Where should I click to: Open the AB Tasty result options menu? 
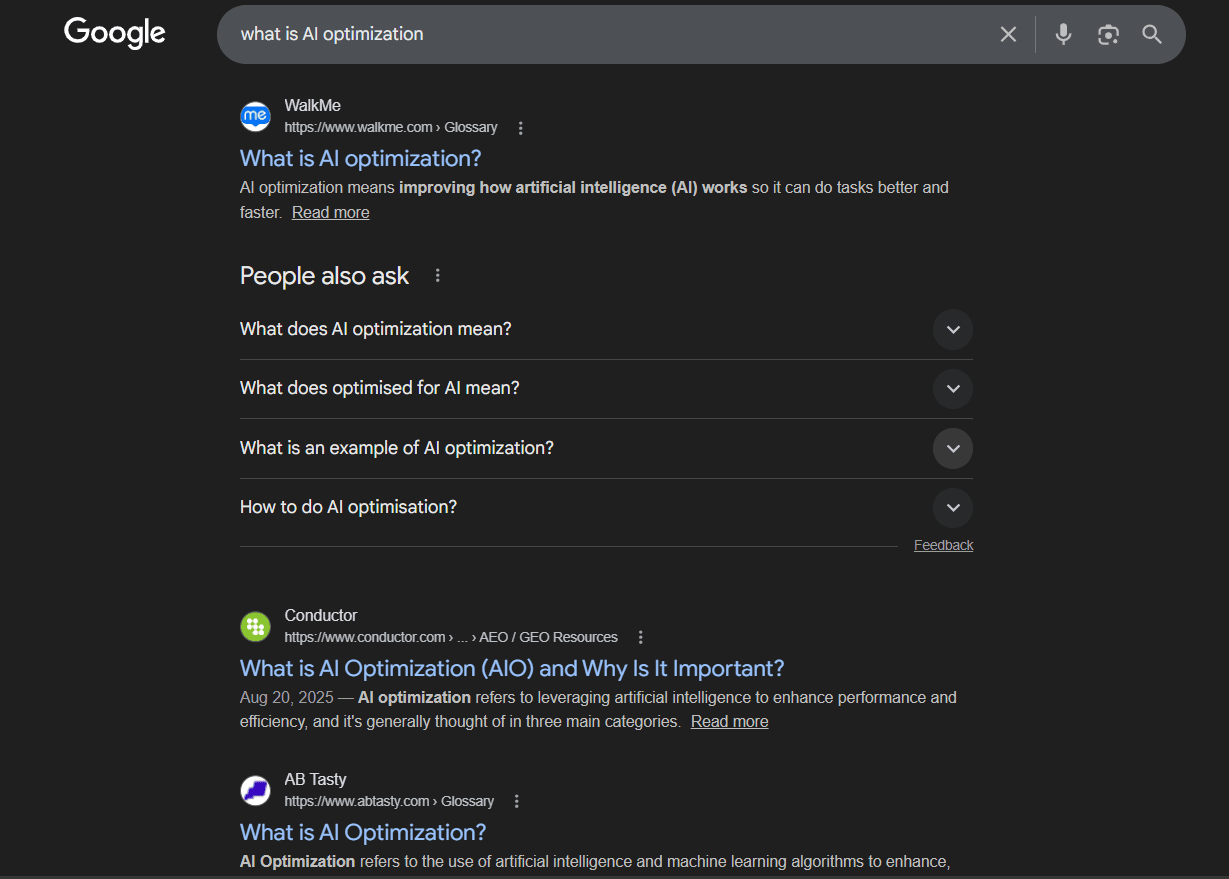pos(516,800)
